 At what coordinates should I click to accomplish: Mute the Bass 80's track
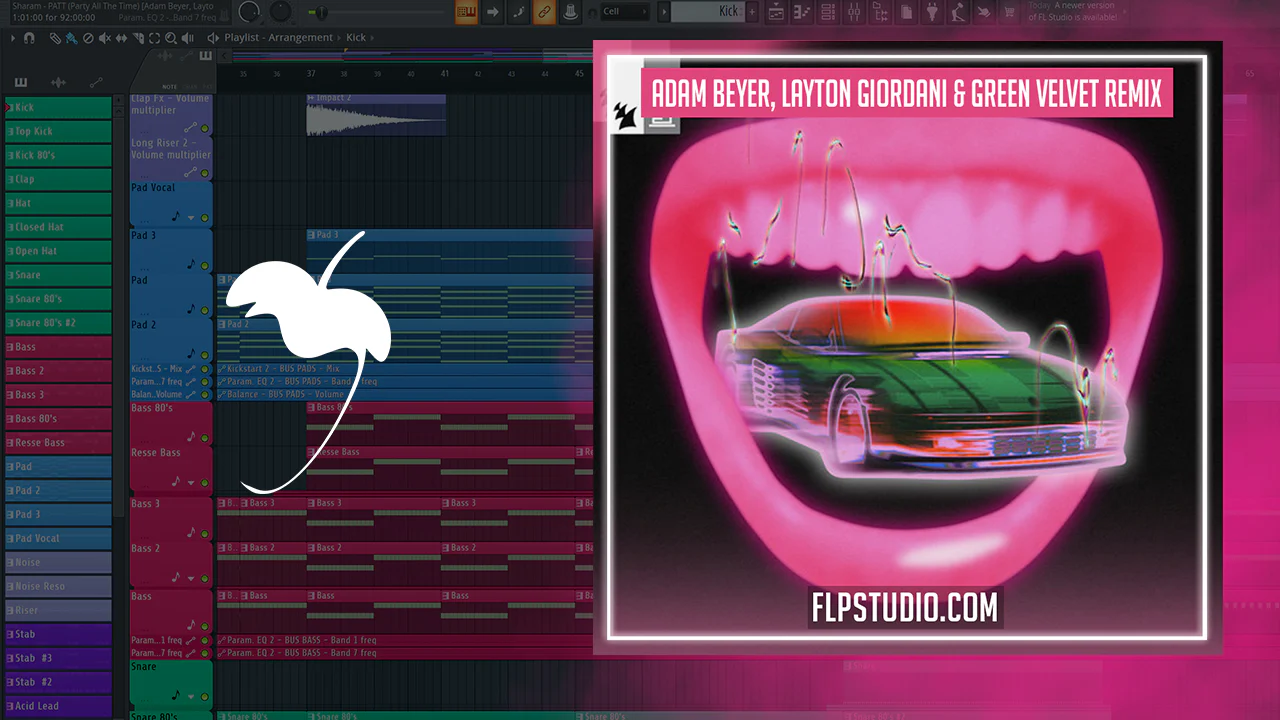(205, 437)
